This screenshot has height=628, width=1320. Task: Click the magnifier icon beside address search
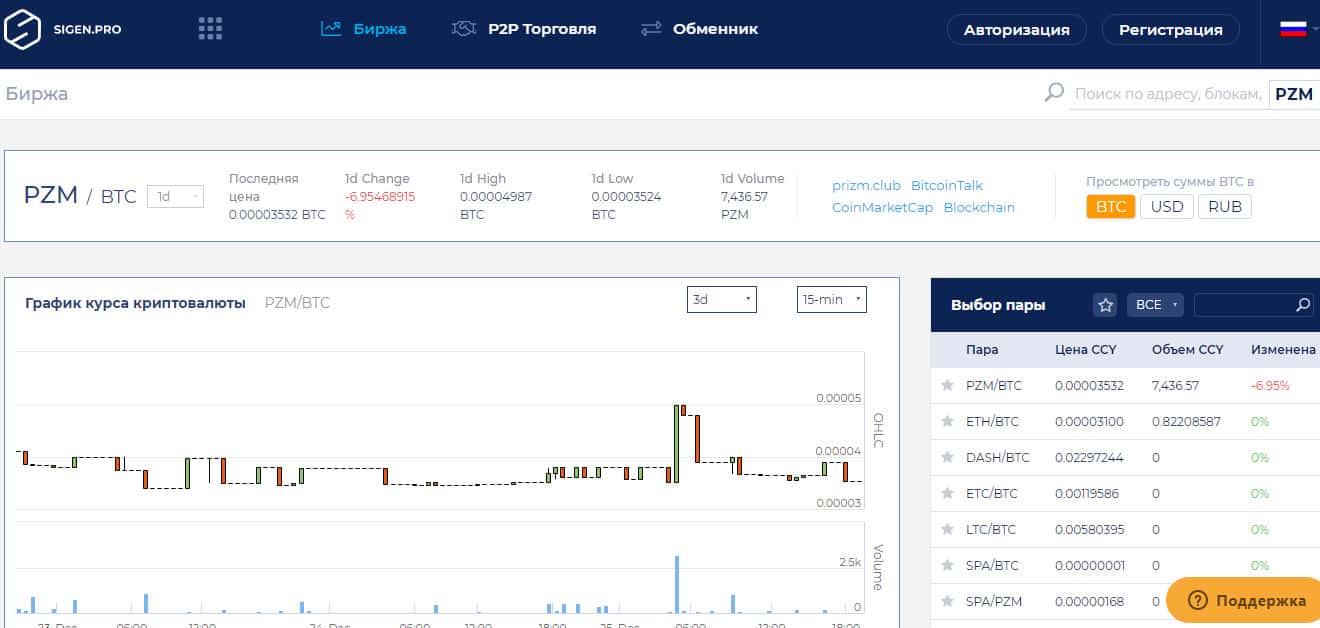[1054, 93]
